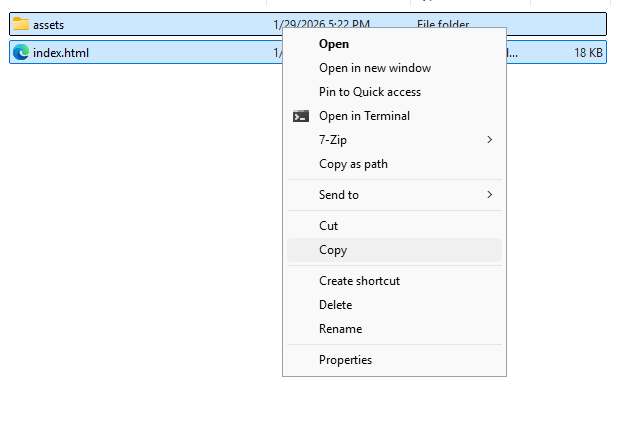Click the Terminal icon in the context menu
Viewport: 628px width, 430px height.
coord(300,116)
